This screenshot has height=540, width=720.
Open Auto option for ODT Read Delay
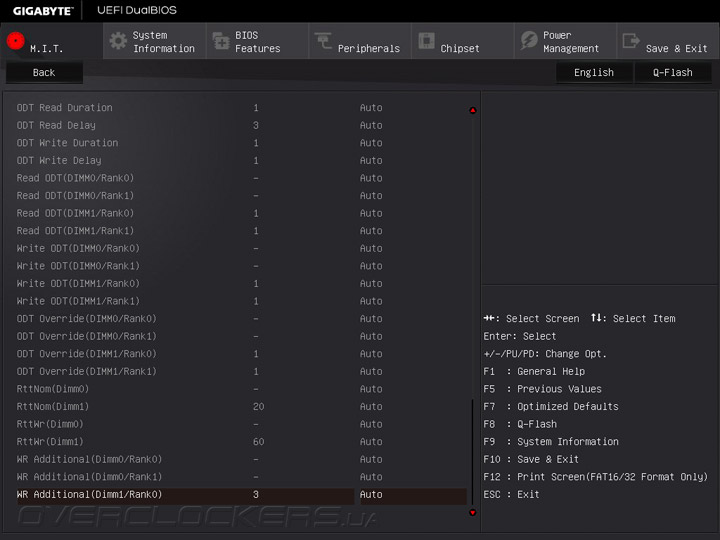tap(371, 125)
